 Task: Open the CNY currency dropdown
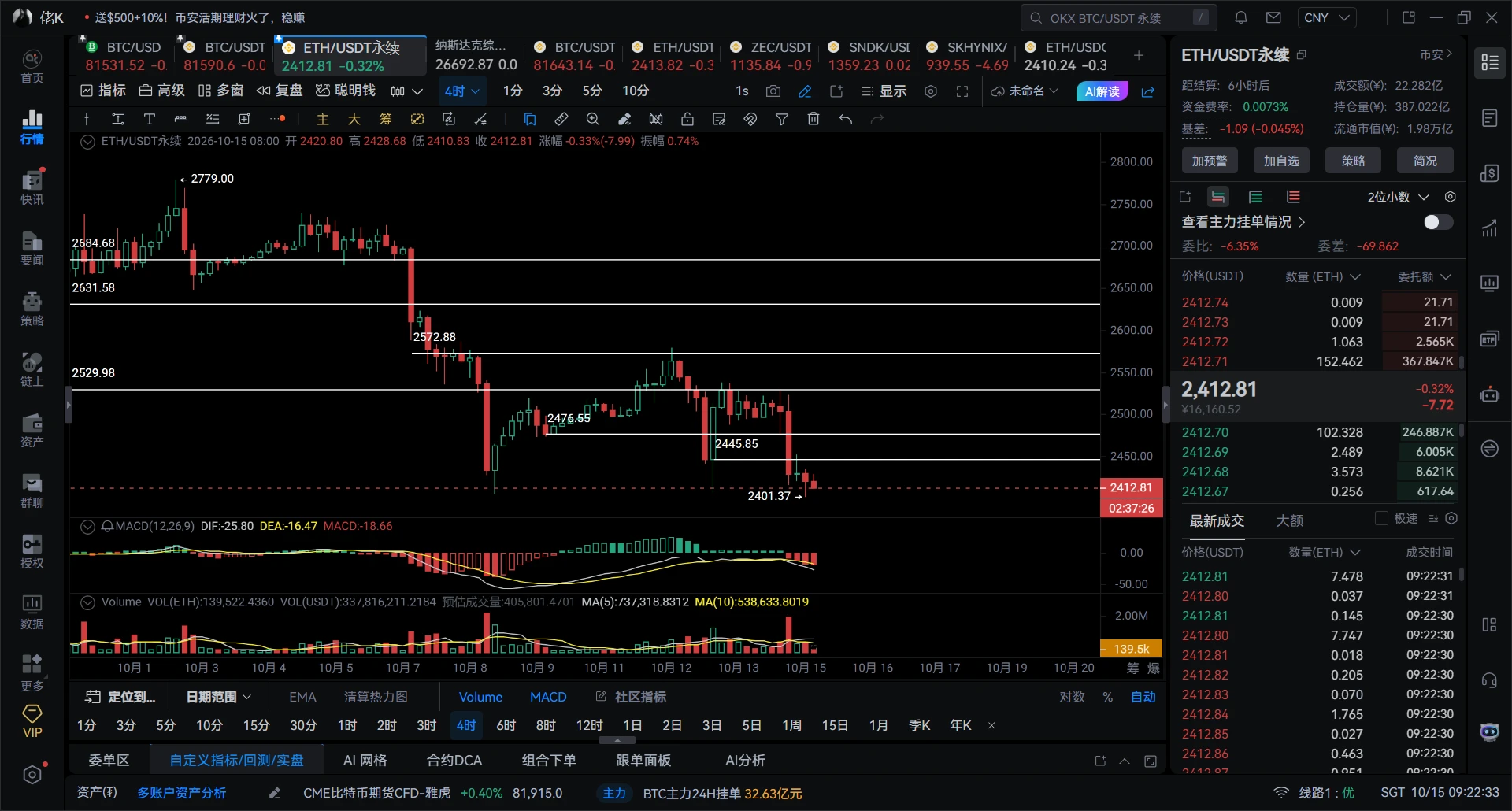coord(1327,17)
